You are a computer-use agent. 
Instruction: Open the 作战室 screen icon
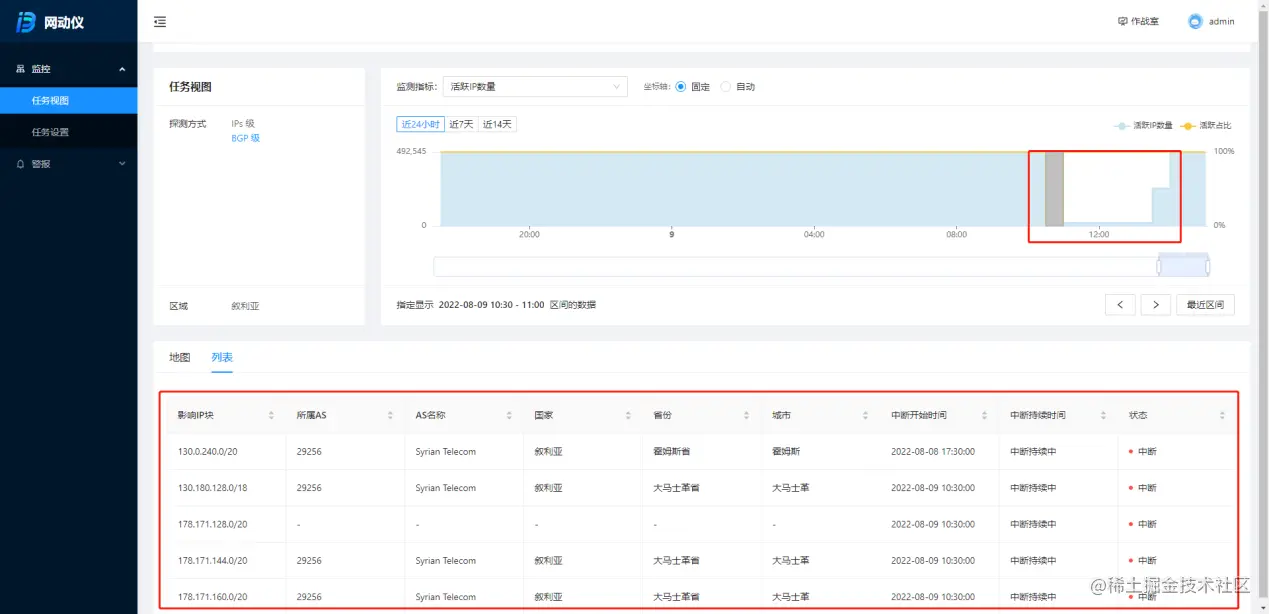[1123, 21]
